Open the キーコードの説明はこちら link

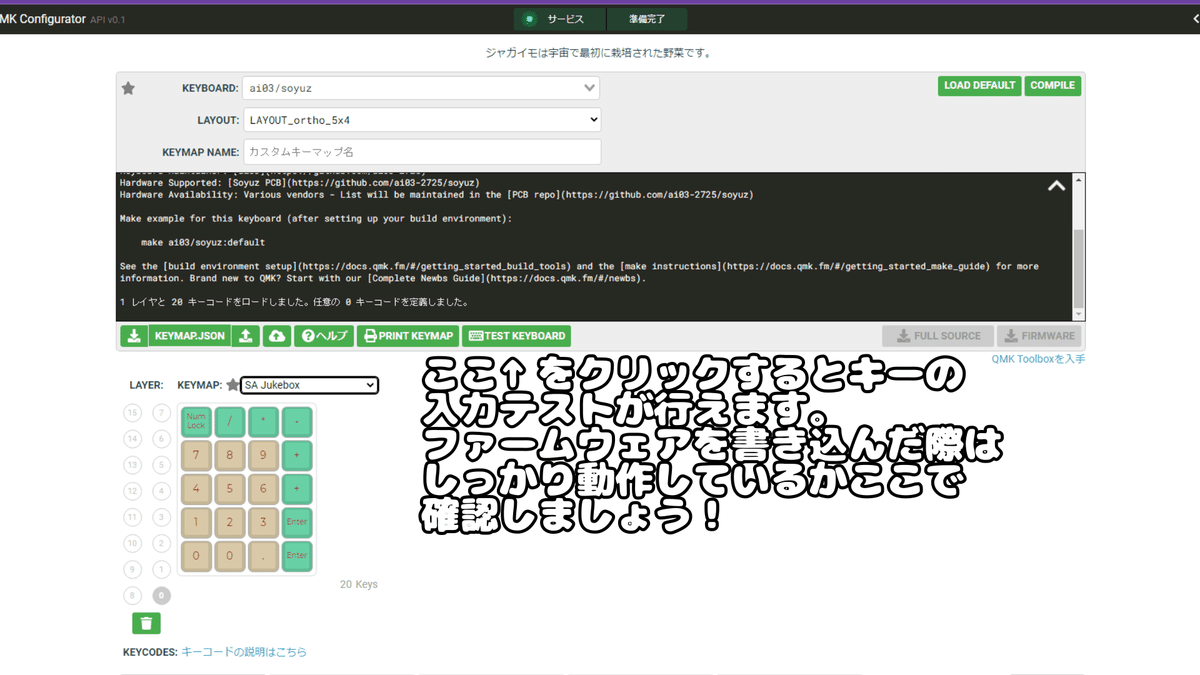[244, 652]
